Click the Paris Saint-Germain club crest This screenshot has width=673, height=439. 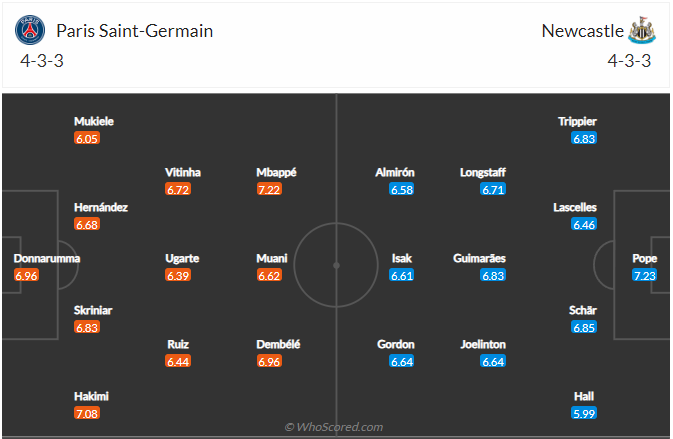coord(31,30)
